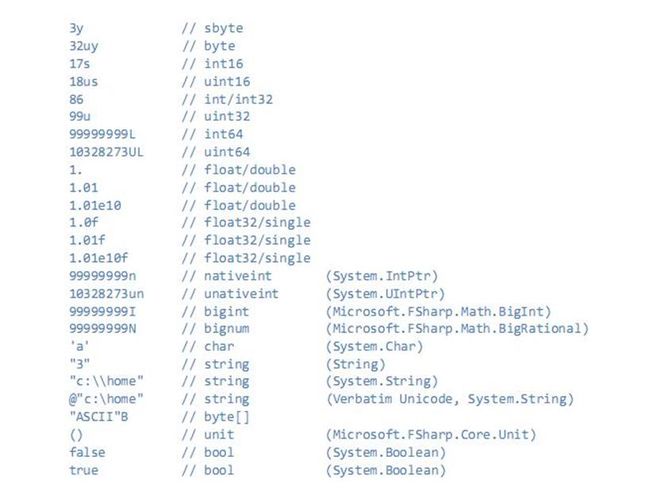Click the false bool literal
The height and width of the screenshot is (491, 650).
click(87, 452)
